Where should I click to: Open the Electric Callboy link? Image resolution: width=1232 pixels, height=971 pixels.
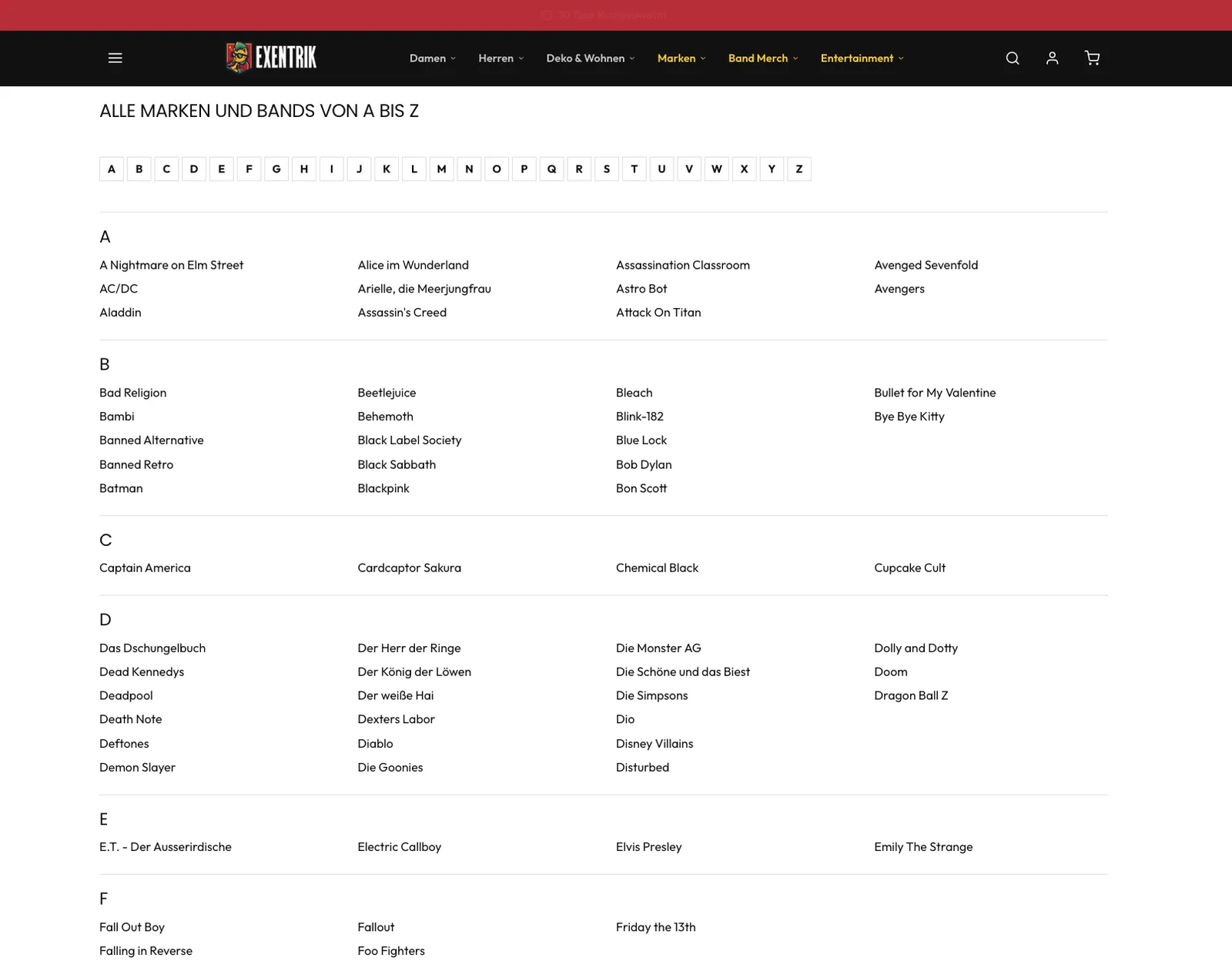coord(400,847)
